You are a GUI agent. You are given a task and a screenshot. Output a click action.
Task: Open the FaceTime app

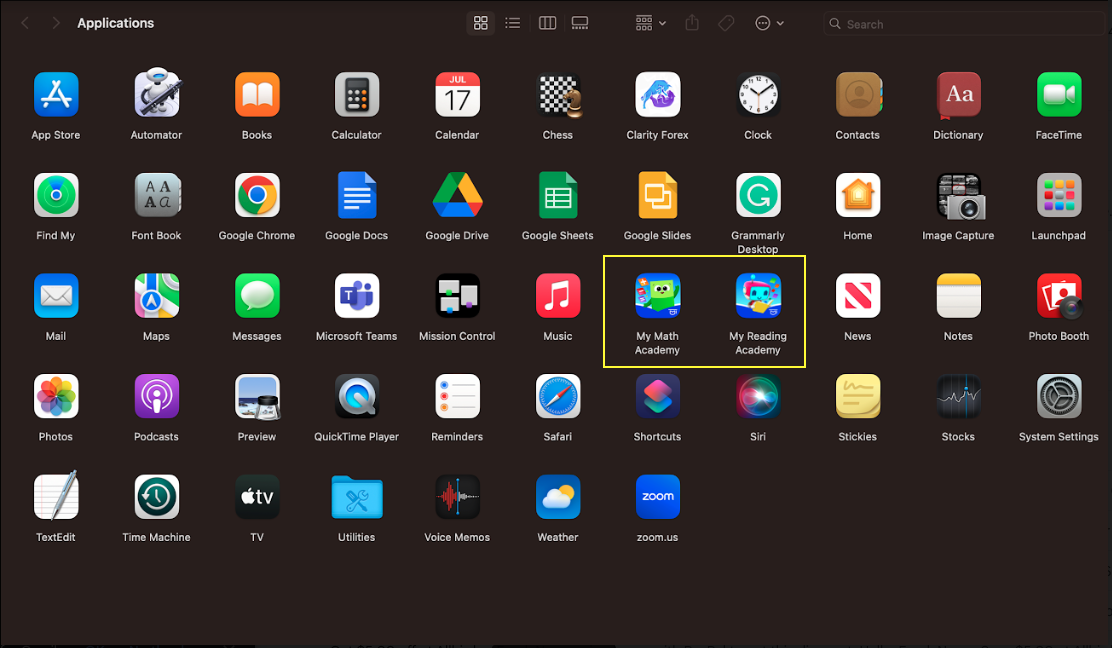[x=1059, y=94]
